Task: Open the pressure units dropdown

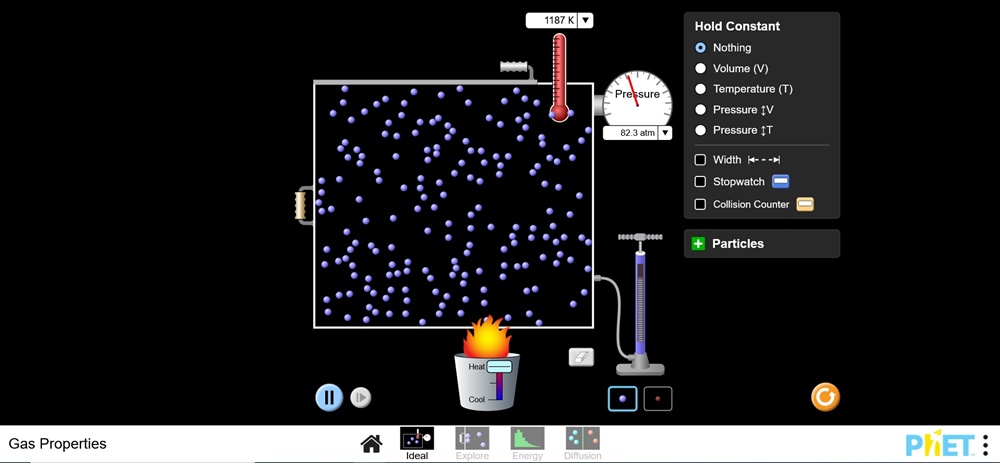Action: 665,133
